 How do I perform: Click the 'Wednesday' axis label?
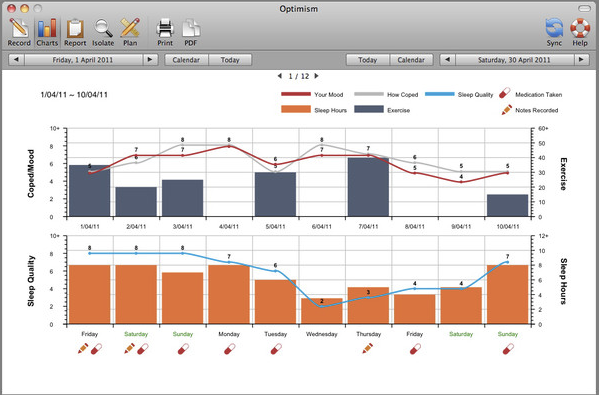[x=322, y=334]
